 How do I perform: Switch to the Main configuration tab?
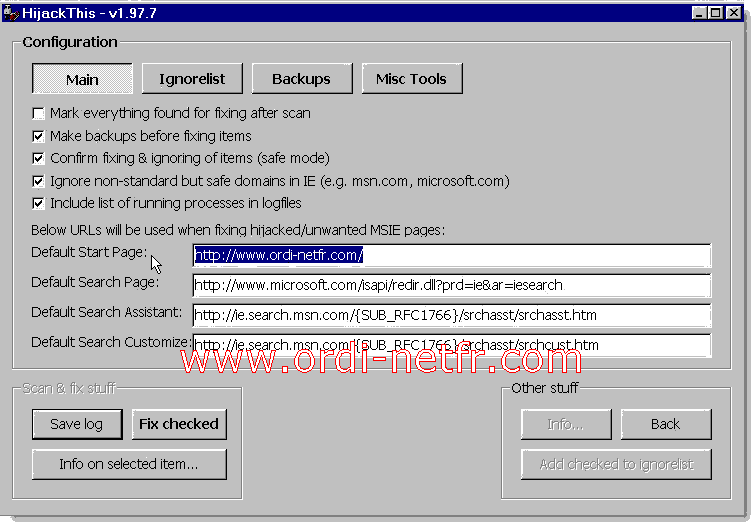[82, 79]
